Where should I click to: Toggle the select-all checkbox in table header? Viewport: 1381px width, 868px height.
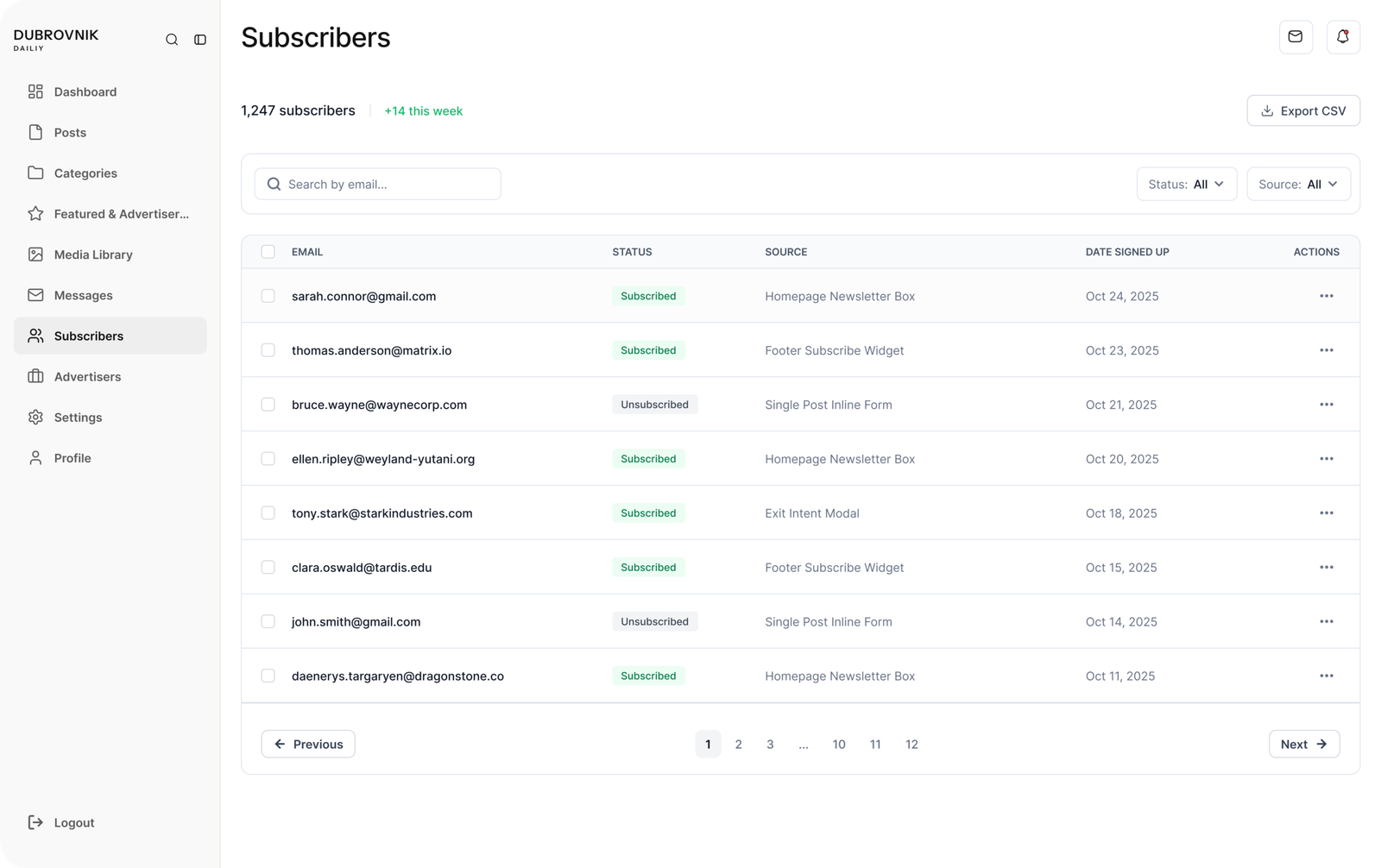click(x=268, y=252)
